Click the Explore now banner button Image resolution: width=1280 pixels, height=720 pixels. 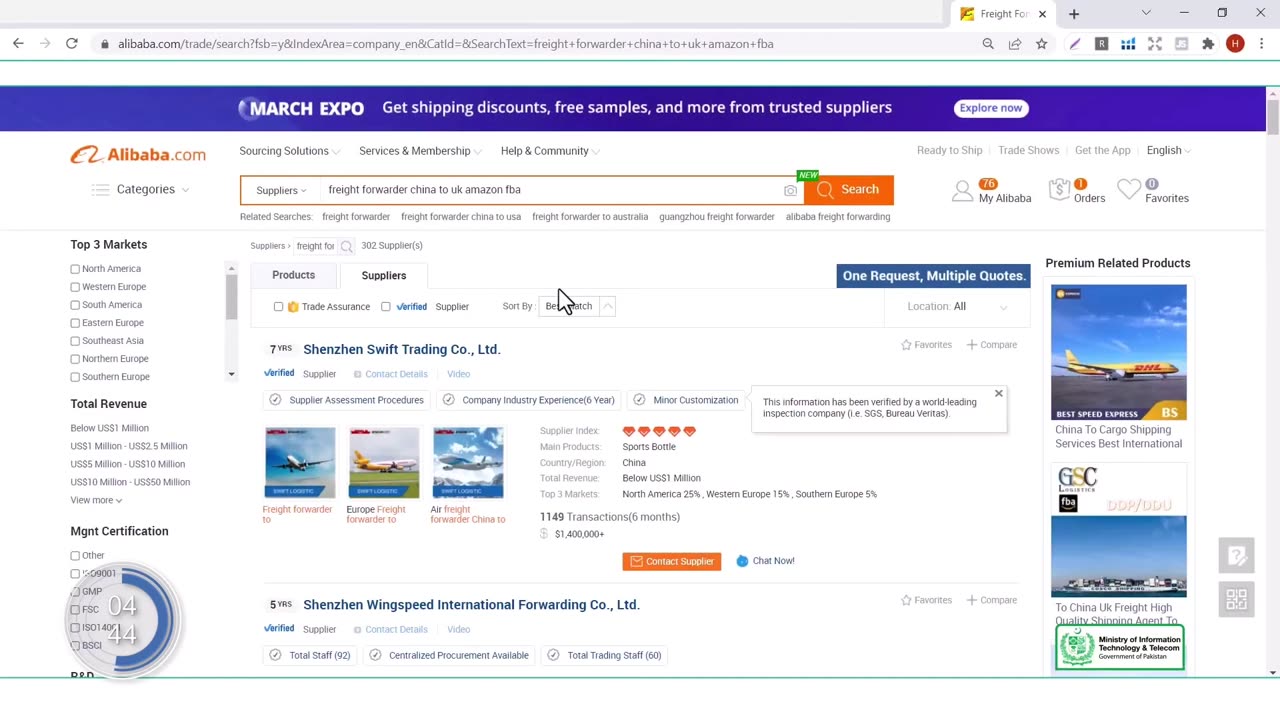click(990, 108)
